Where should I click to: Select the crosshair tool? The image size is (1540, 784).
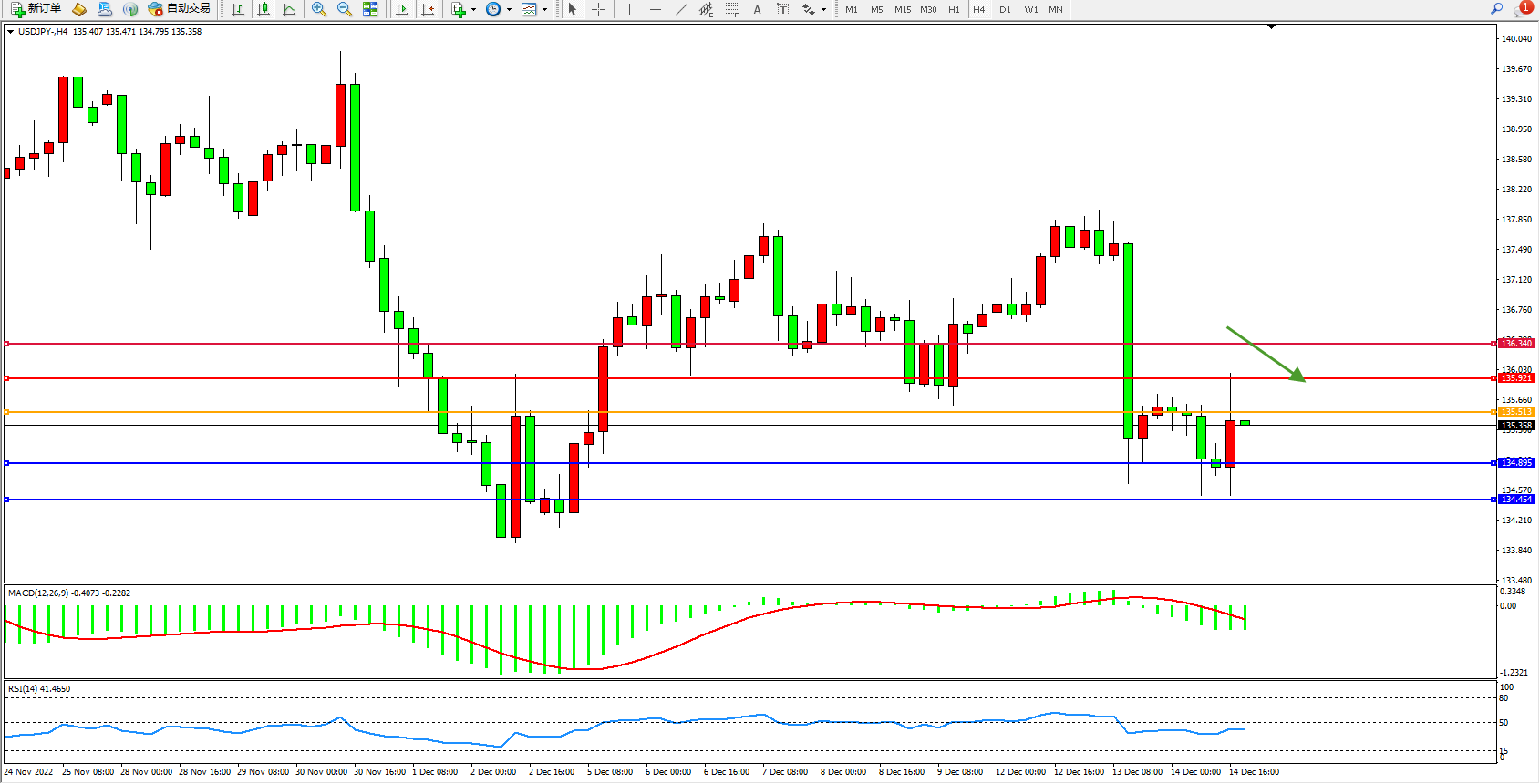tap(598, 9)
